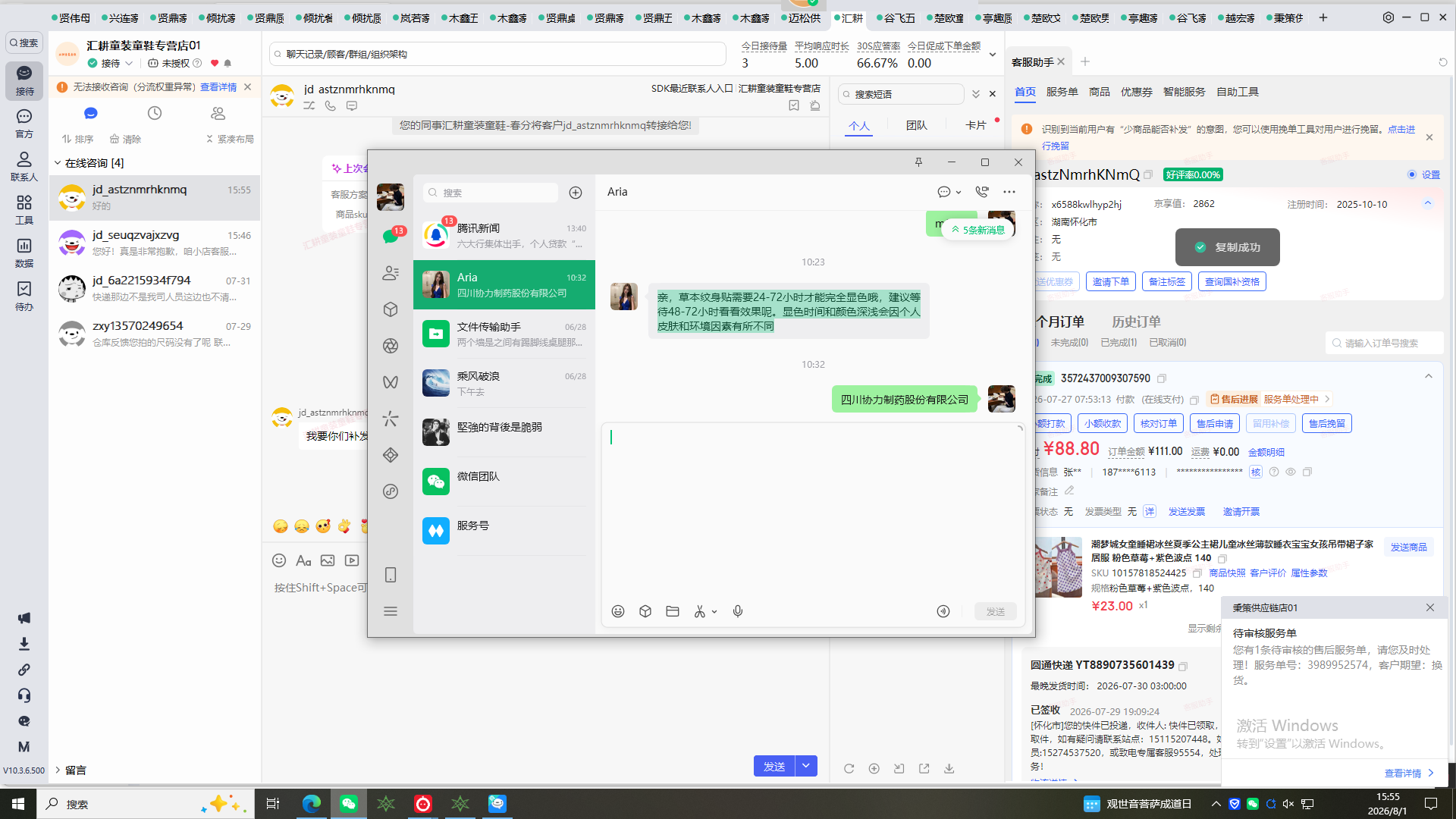Open WeChat contacts icon in WeChat sidebar
Image resolution: width=1456 pixels, height=819 pixels.
(x=391, y=273)
